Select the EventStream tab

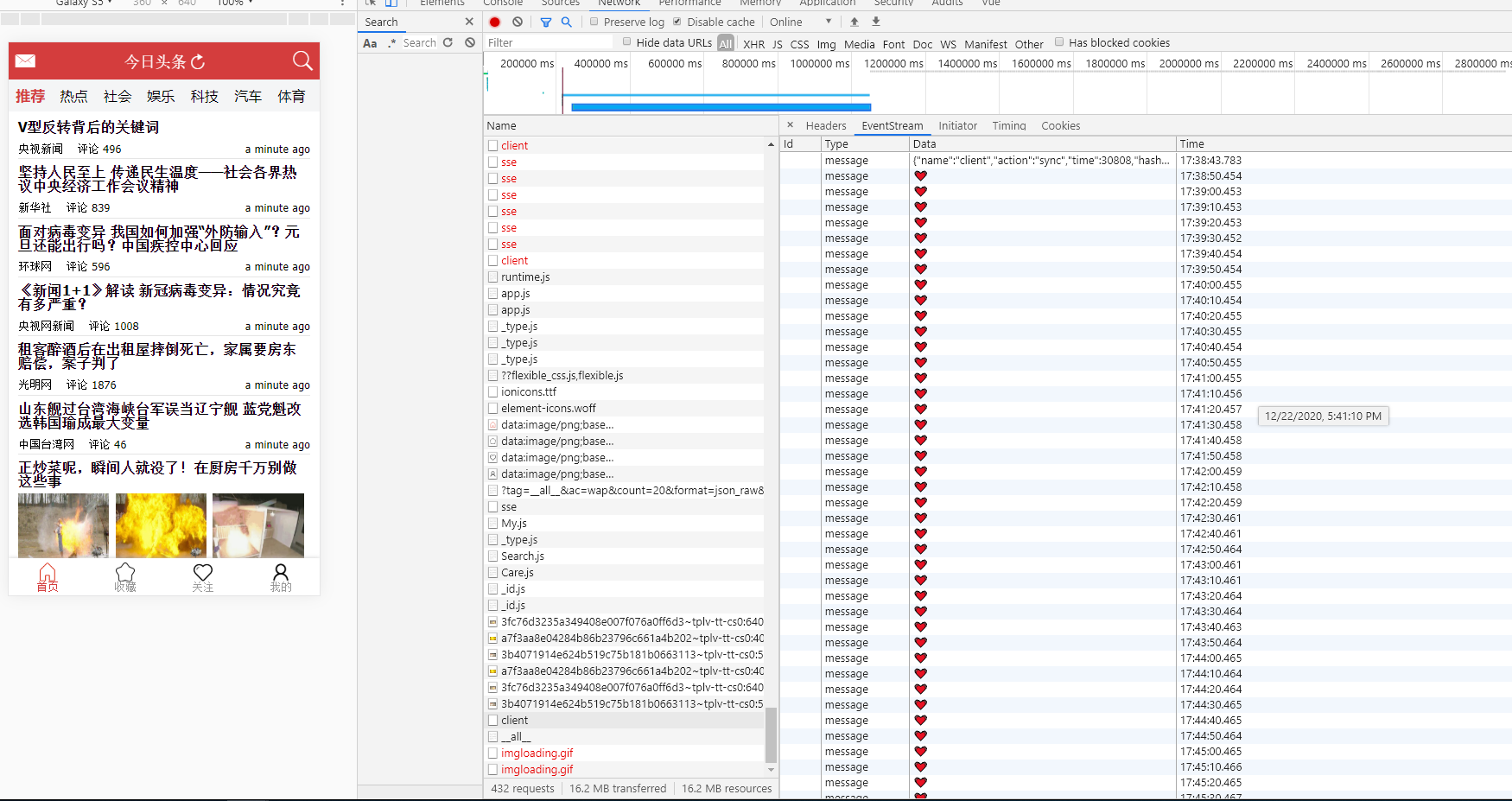click(893, 125)
